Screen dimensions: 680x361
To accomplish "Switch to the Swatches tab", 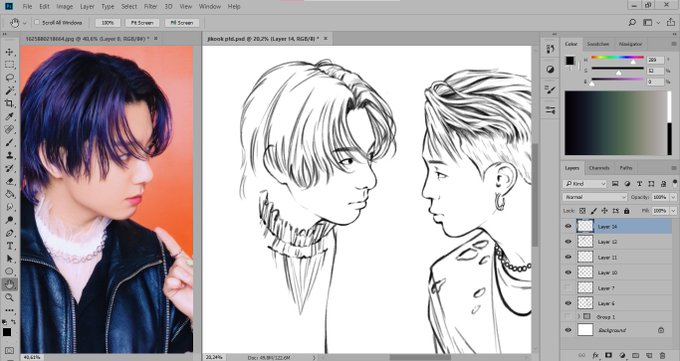I will tap(598, 44).
